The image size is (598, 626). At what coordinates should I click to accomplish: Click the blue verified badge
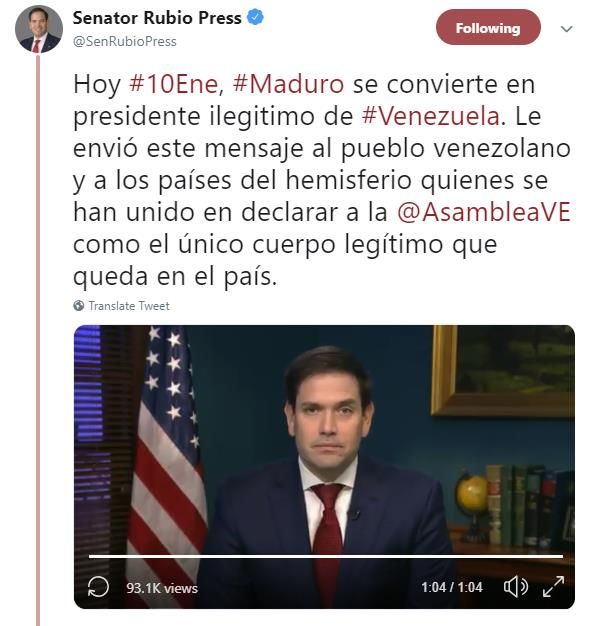pos(255,18)
